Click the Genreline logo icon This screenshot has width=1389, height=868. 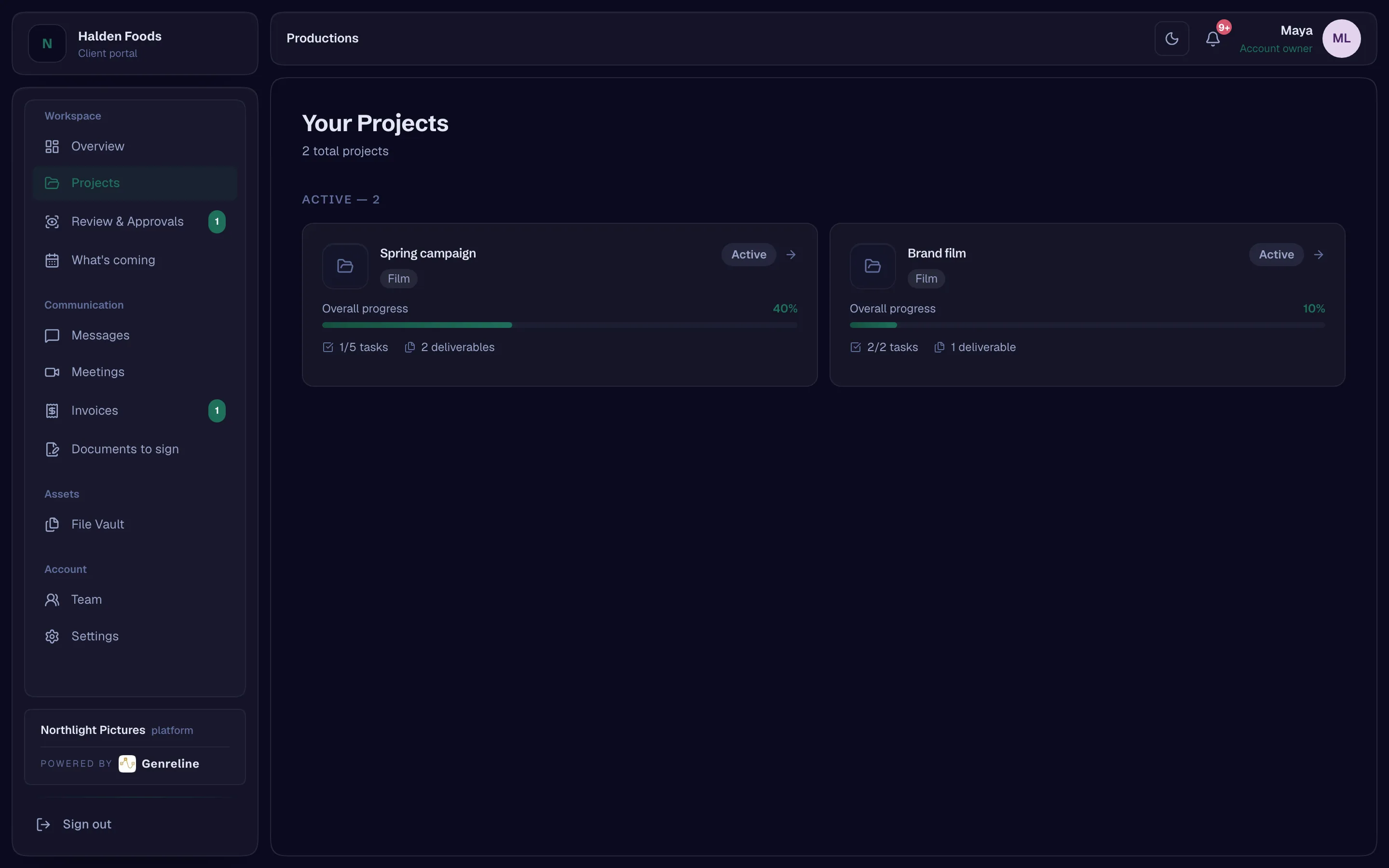127,763
